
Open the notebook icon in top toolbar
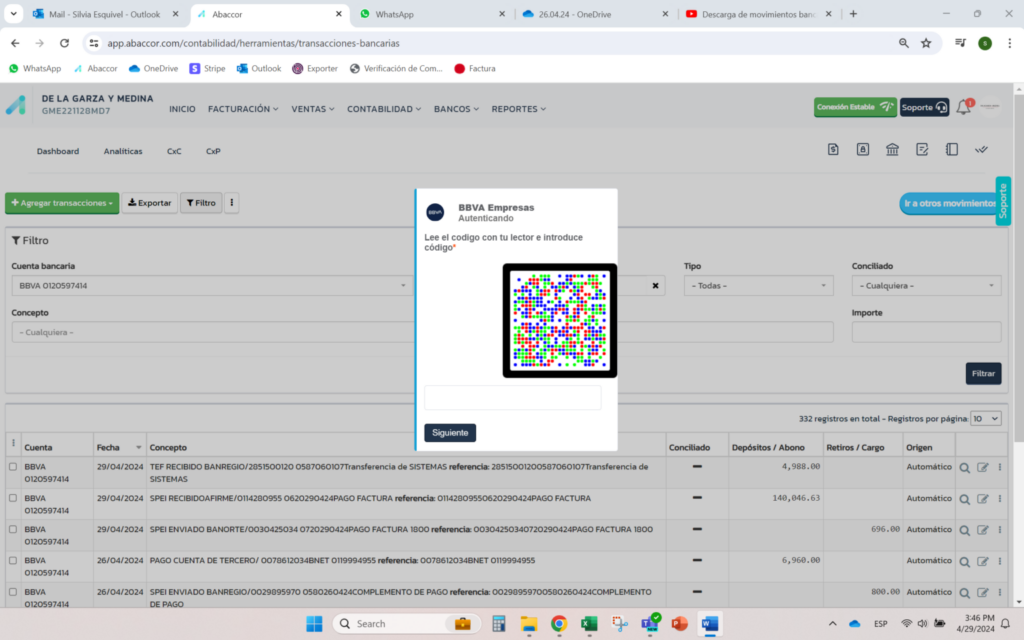(x=952, y=150)
